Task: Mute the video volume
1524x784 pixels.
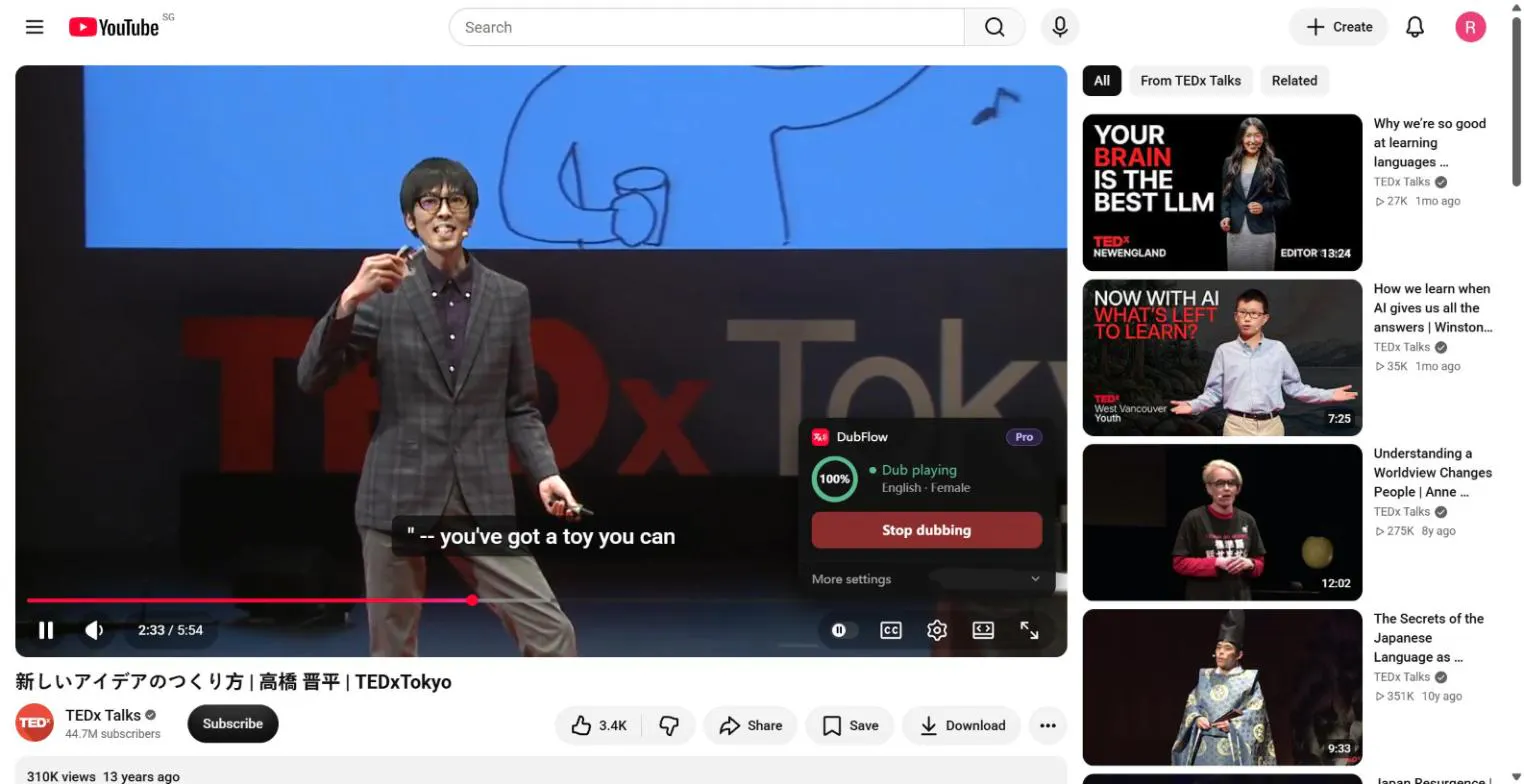Action: click(x=95, y=630)
